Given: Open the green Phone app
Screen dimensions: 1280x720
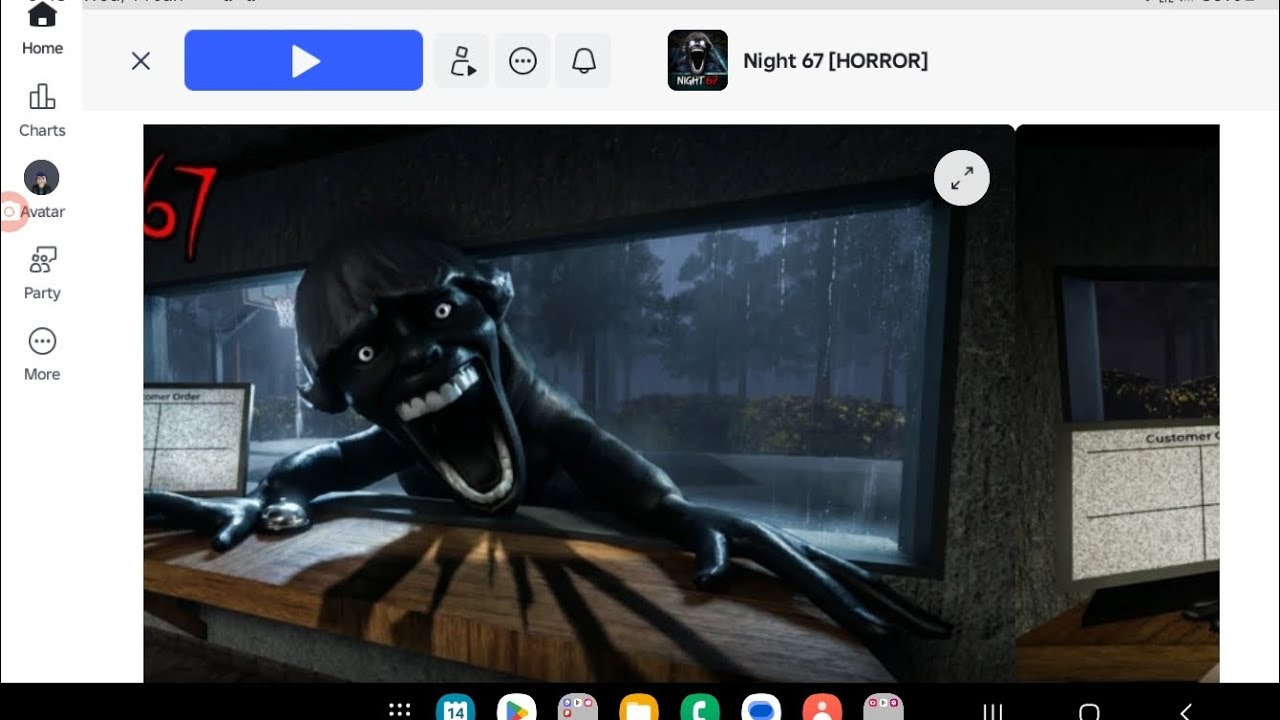Looking at the screenshot, I should [x=700, y=708].
